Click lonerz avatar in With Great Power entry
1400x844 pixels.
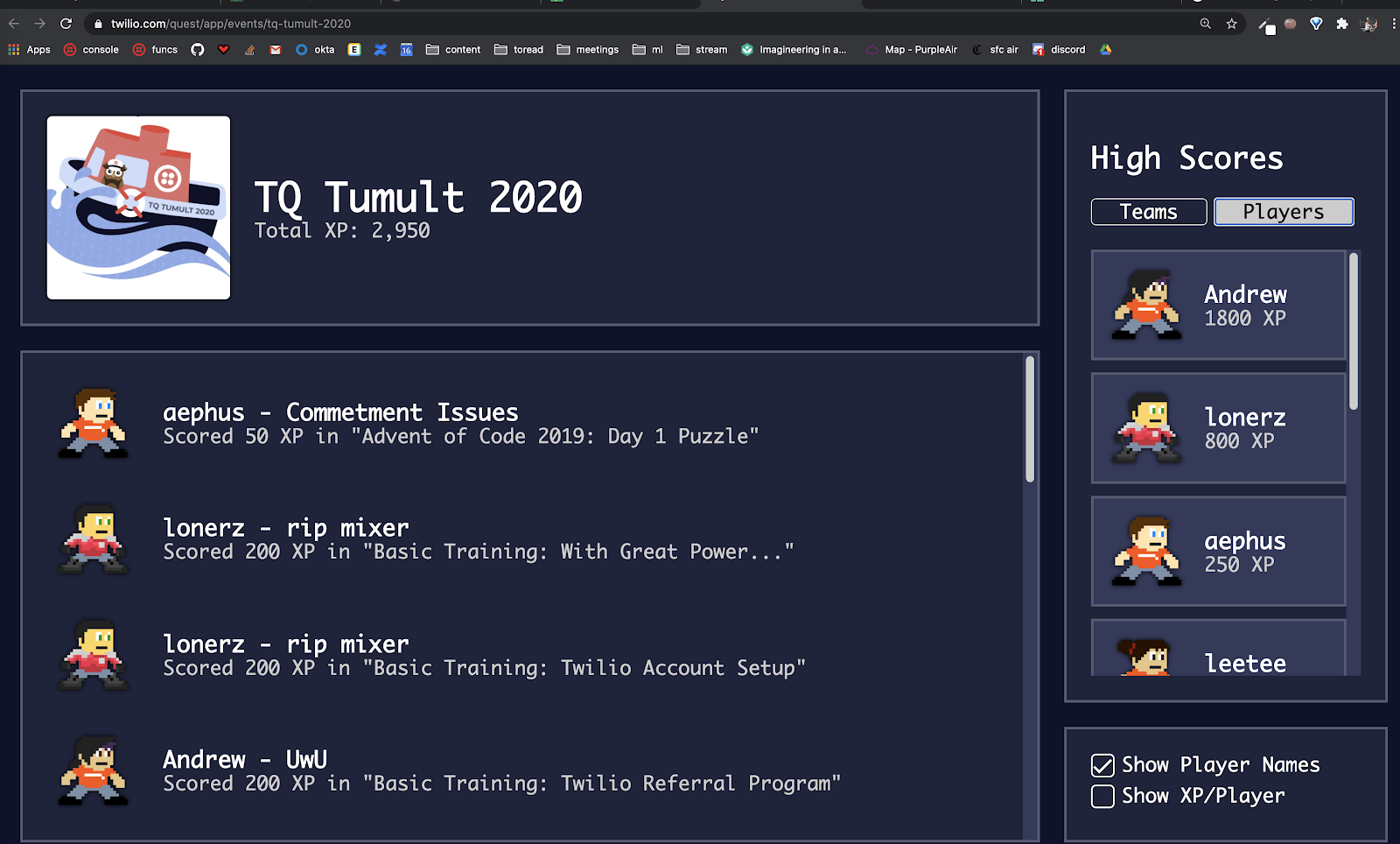tap(94, 539)
